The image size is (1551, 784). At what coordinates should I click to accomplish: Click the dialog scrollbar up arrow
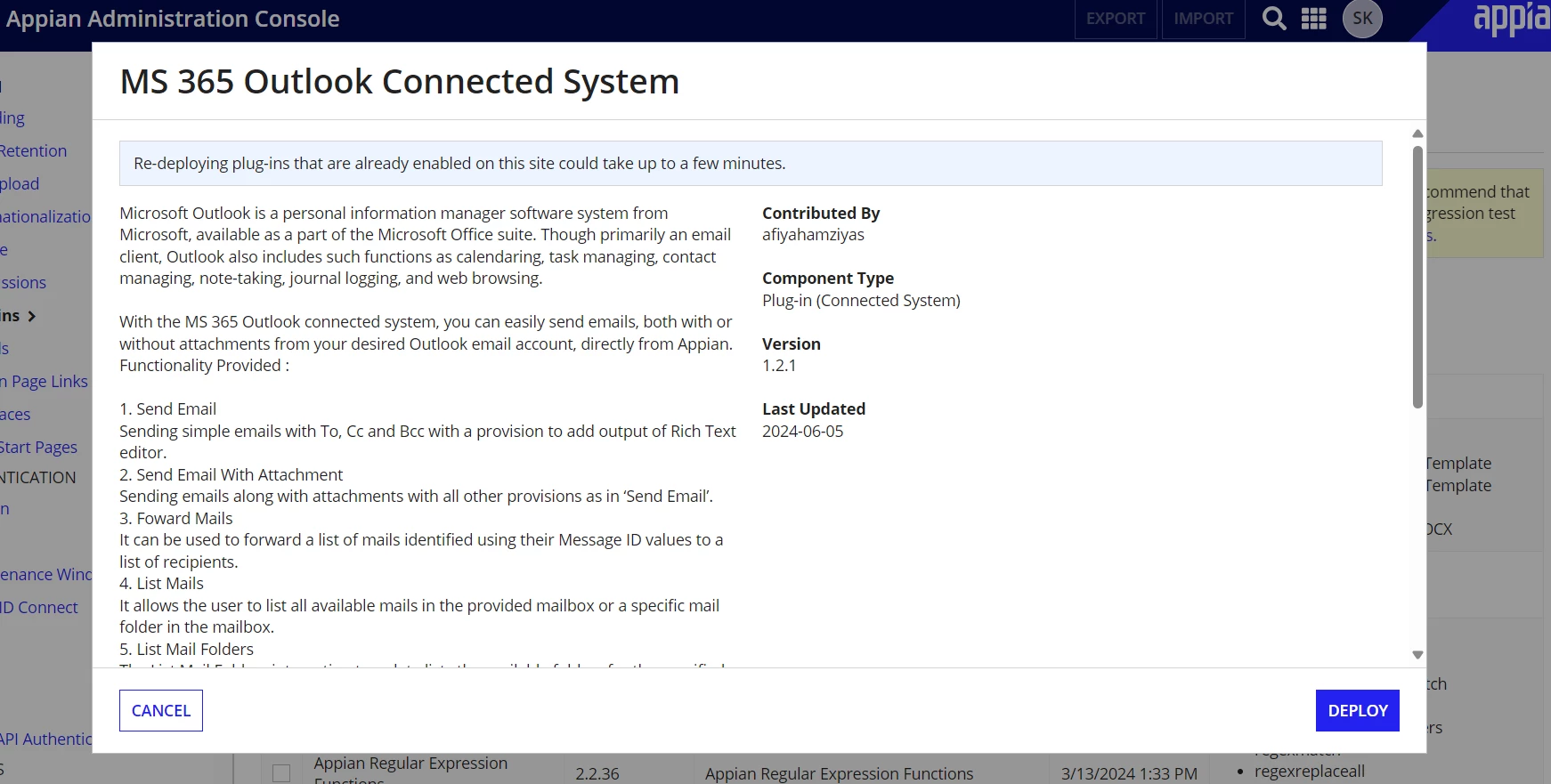click(x=1417, y=133)
